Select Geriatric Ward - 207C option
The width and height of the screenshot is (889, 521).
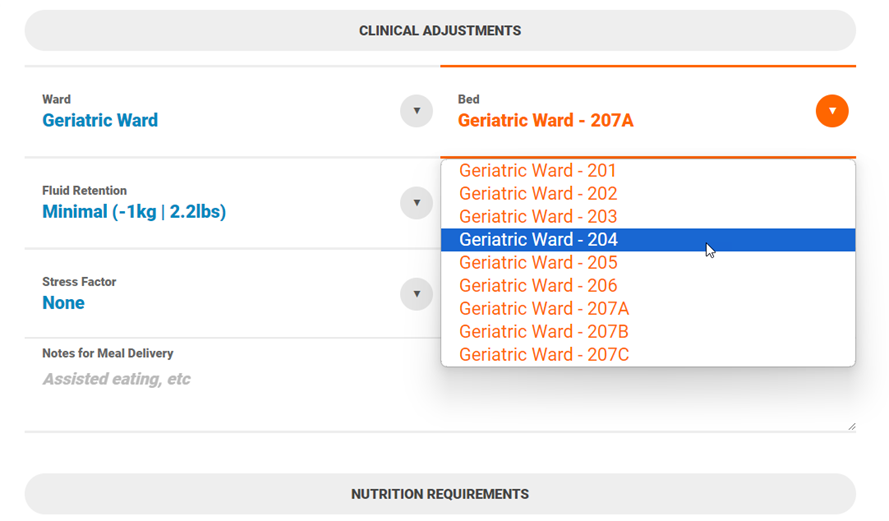(x=544, y=355)
